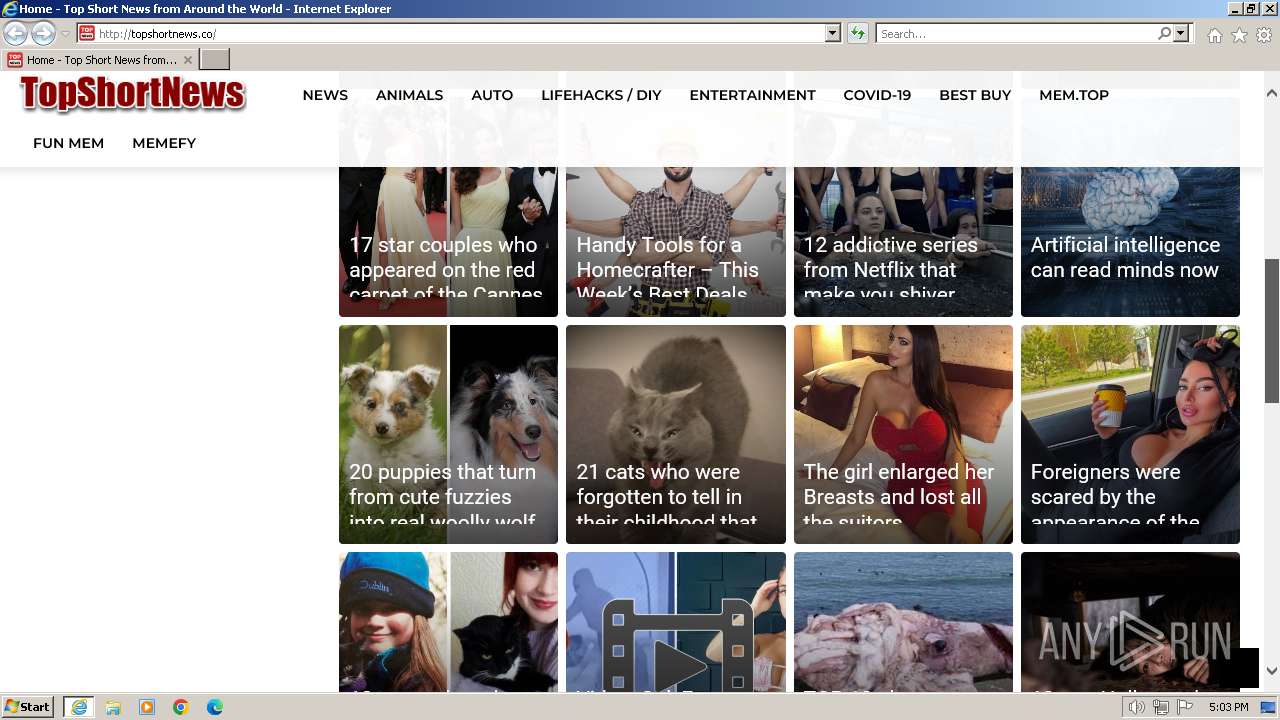Click the page scrollbar up arrow
The image size is (1280, 720).
(1271, 93)
